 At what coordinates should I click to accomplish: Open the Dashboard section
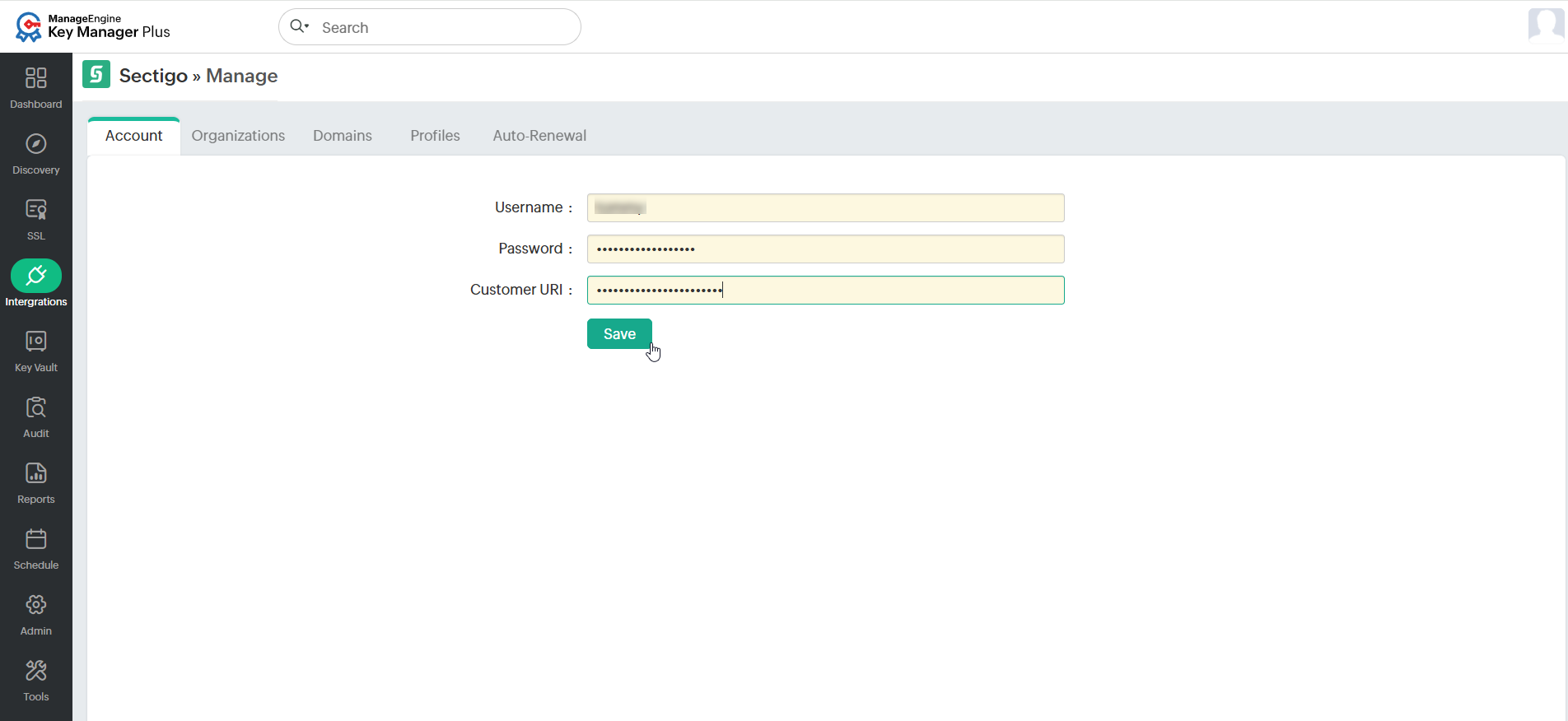(x=36, y=86)
